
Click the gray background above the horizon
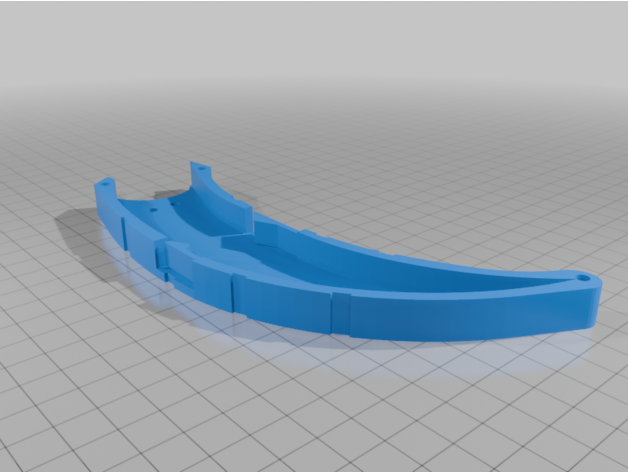pos(314,40)
